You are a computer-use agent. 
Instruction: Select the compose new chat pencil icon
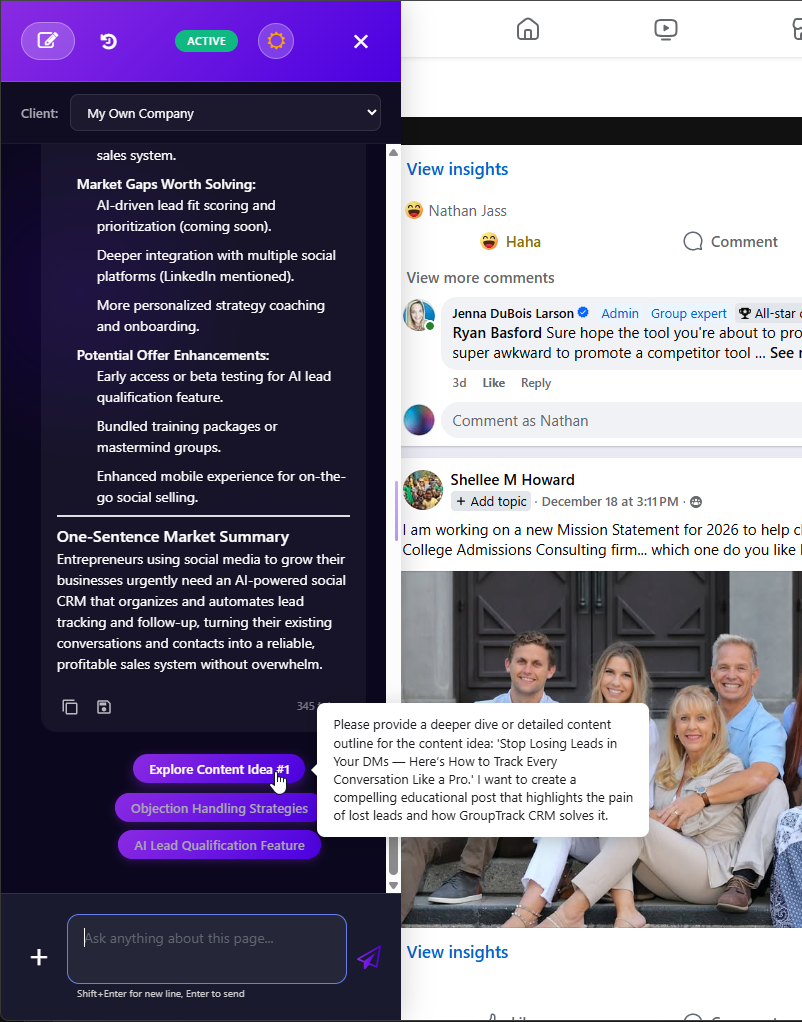(47, 41)
